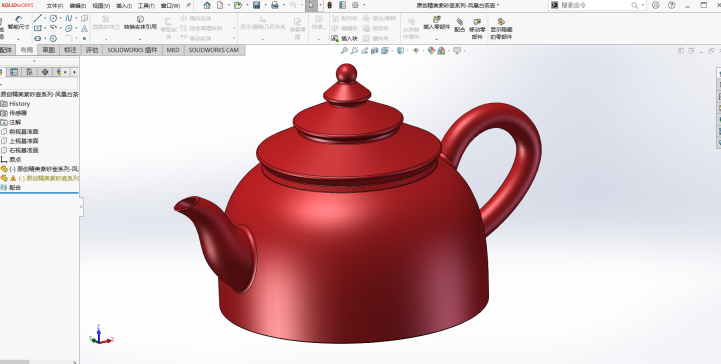Open the 文件(F) menu

[x=55, y=6]
